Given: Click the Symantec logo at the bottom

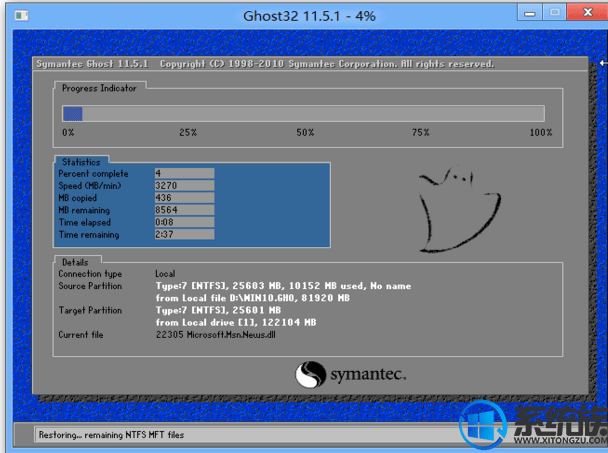Looking at the screenshot, I should coord(350,375).
